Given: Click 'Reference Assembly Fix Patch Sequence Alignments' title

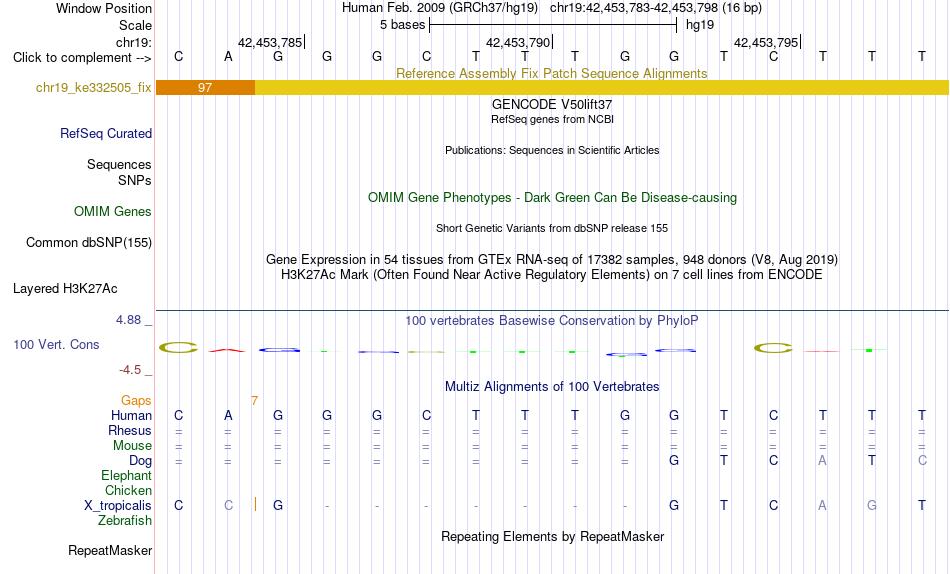Looking at the screenshot, I should coord(551,73).
